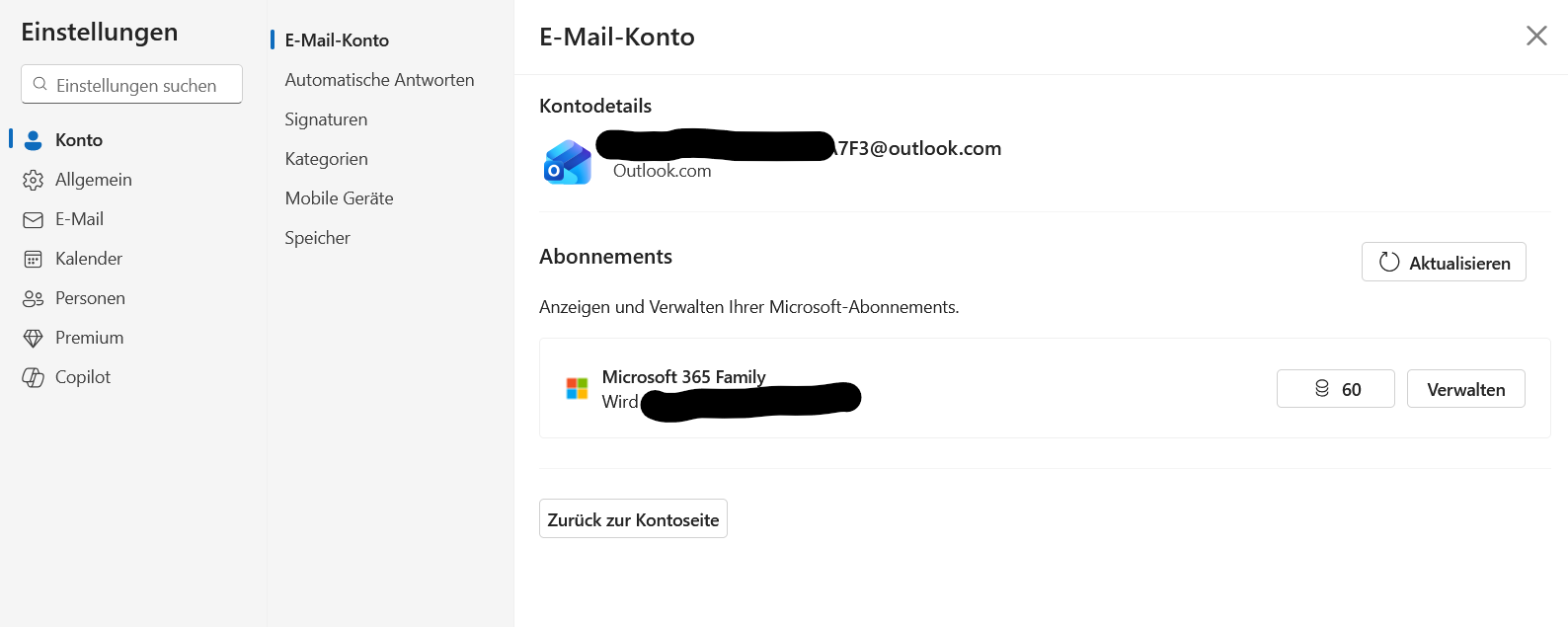Click the Outlook.com account logo

point(568,162)
